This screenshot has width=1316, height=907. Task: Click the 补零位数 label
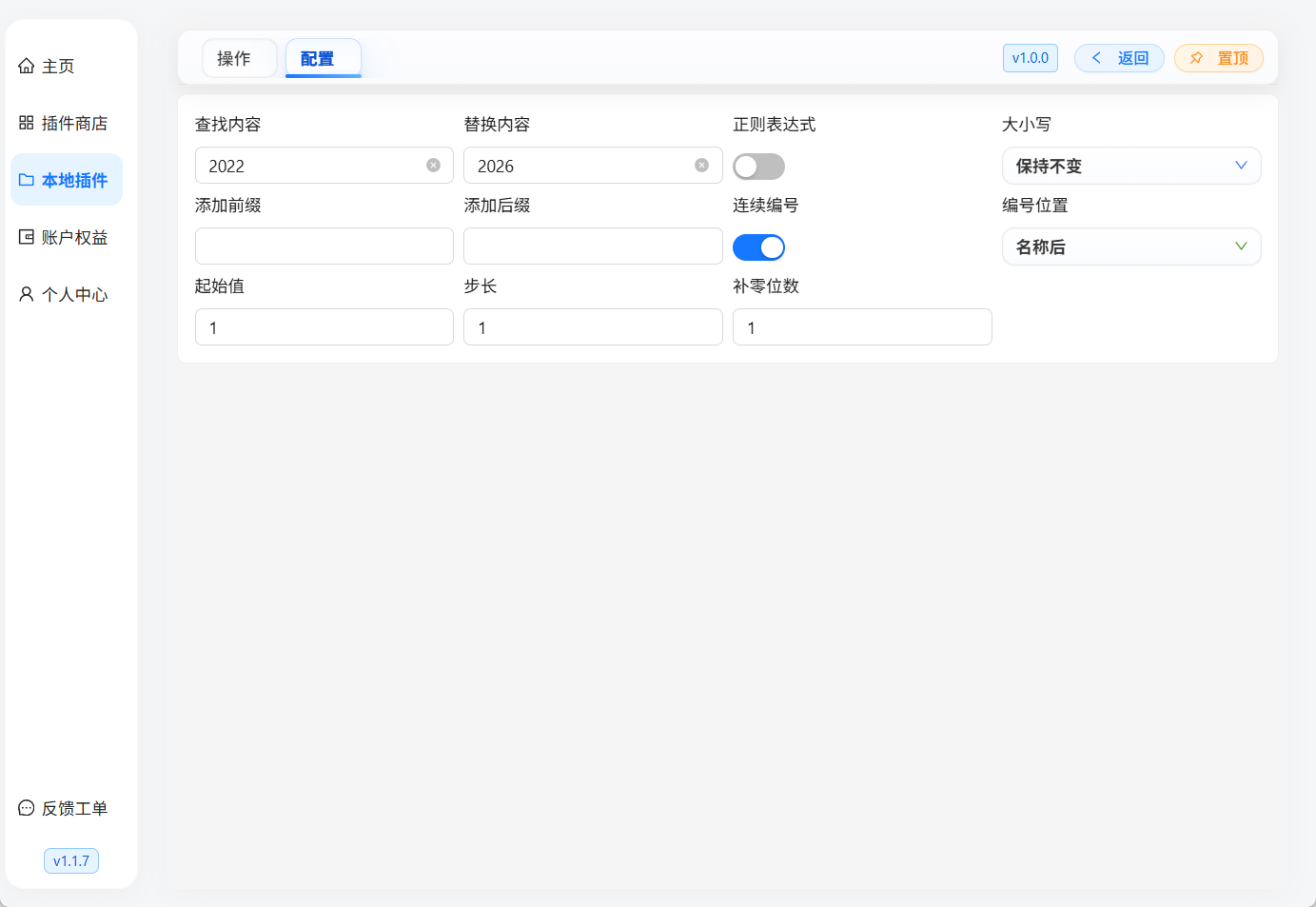tap(766, 286)
